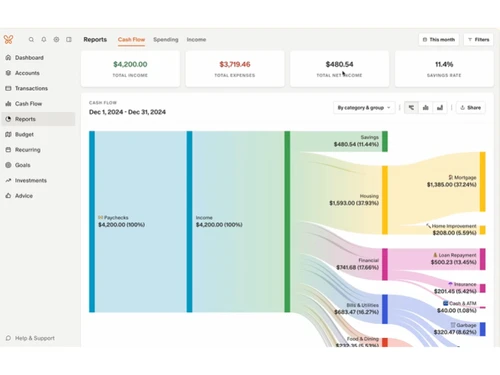Switch to Income tab
The image size is (500, 375).
(x=196, y=39)
